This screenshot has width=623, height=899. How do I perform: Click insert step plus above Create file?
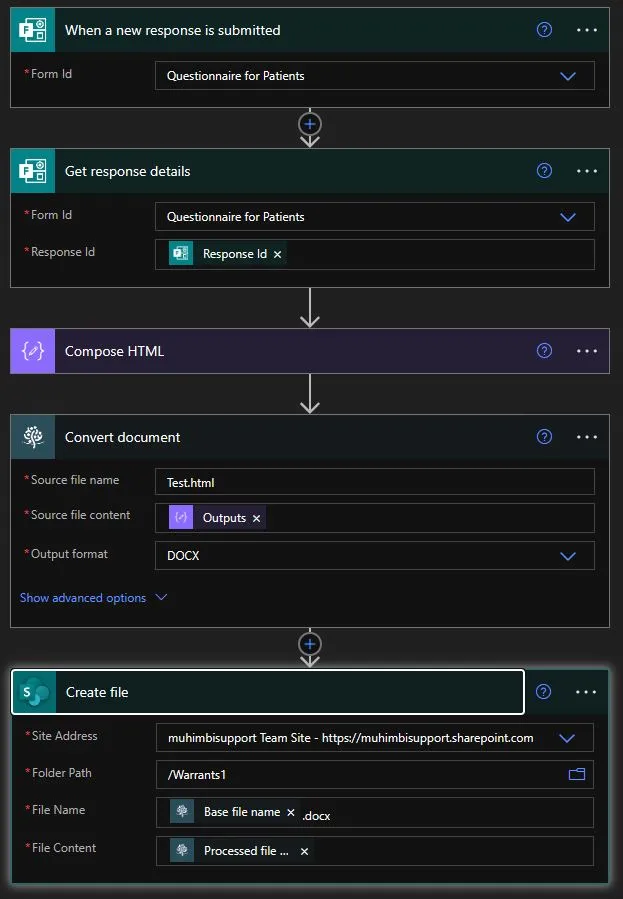[x=309, y=646]
